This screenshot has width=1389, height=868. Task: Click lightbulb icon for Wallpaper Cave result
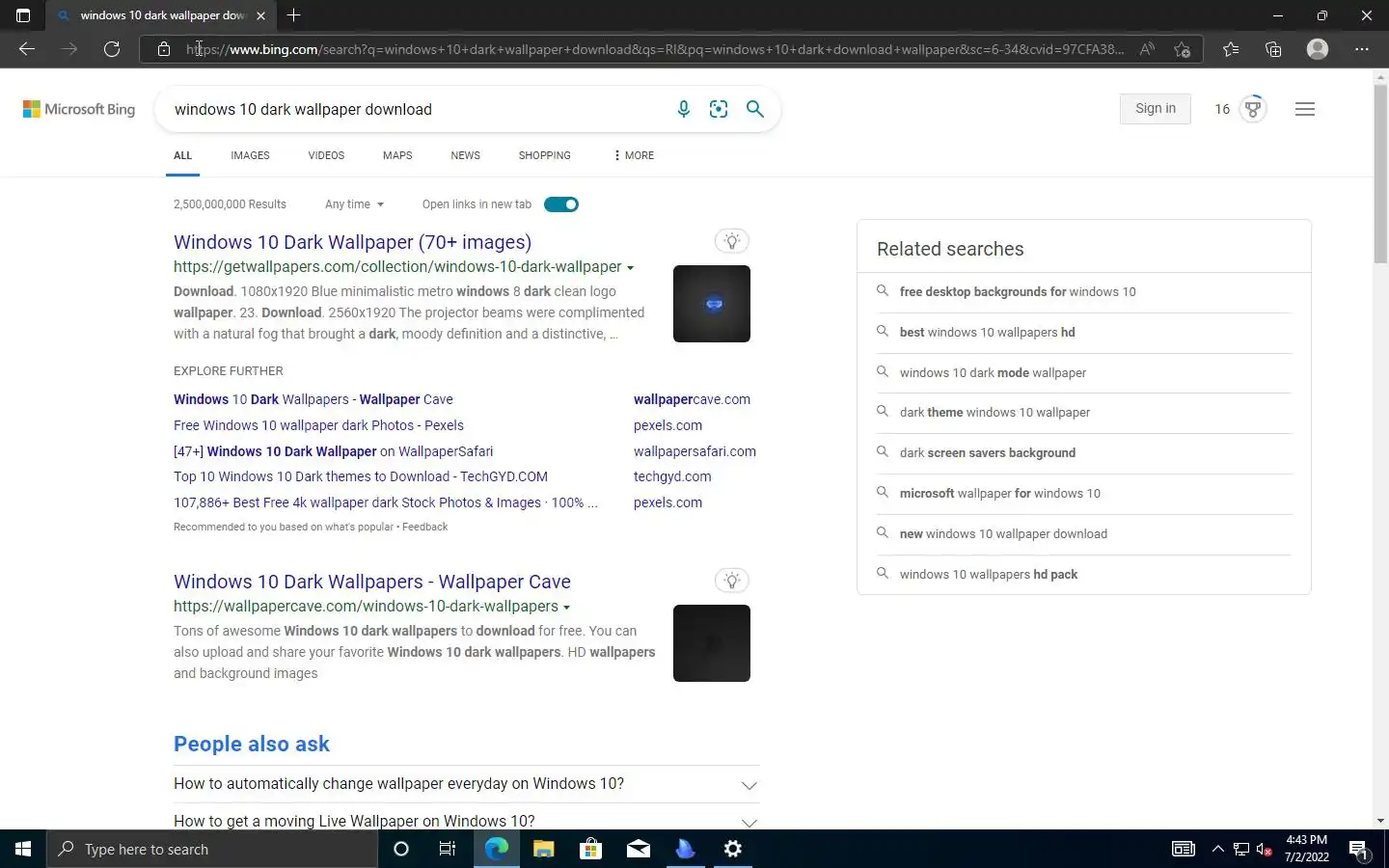pyautogui.click(x=732, y=581)
